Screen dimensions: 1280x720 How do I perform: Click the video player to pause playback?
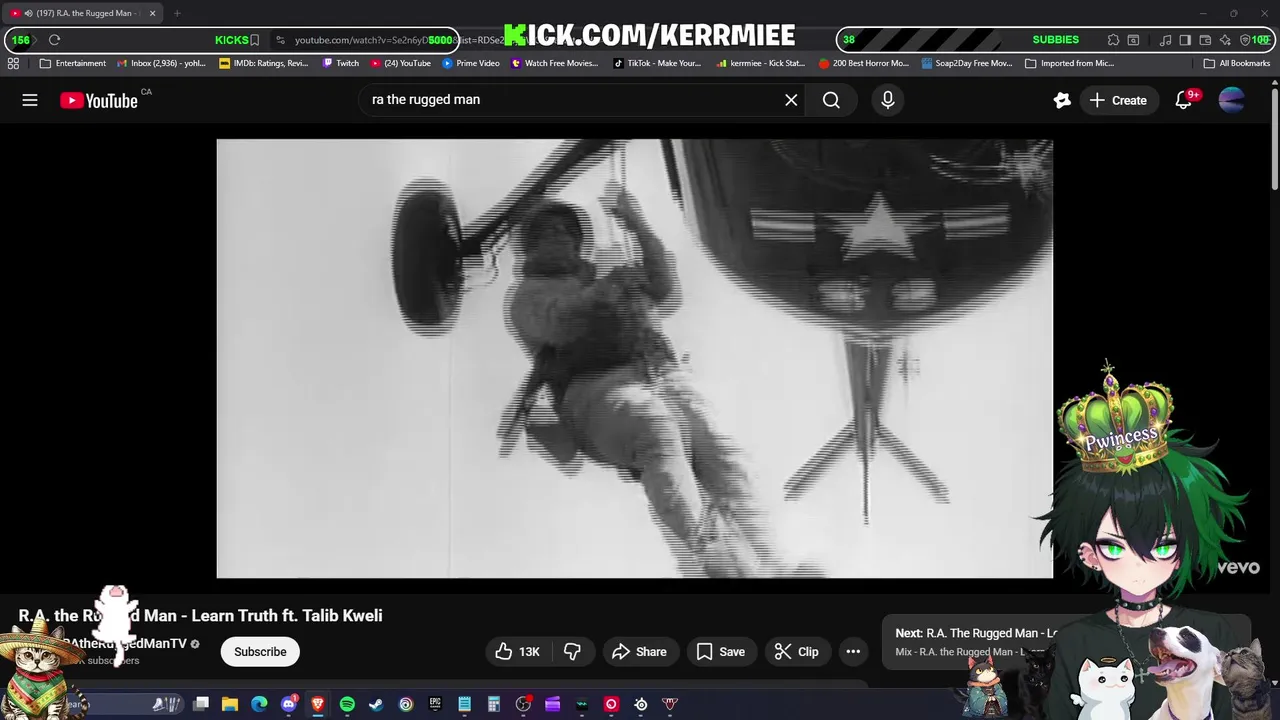click(x=634, y=358)
